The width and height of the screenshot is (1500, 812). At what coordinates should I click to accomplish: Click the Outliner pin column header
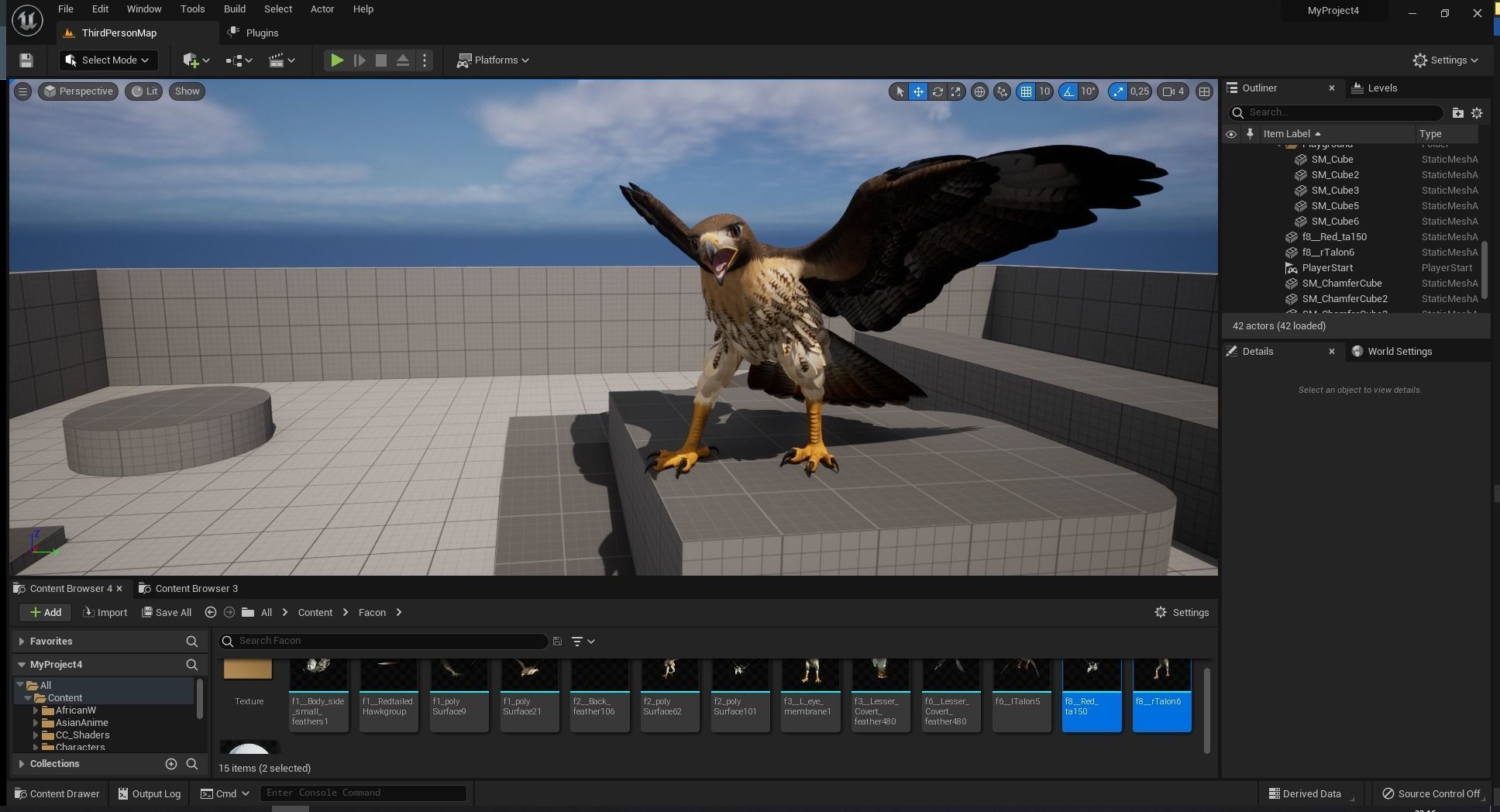click(1250, 134)
